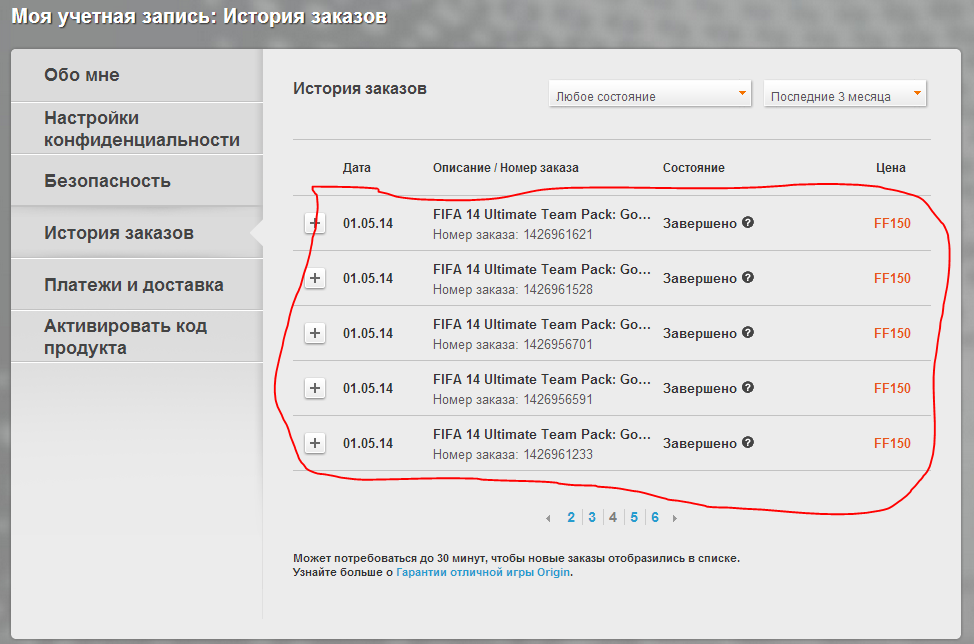Open Настройки конфиденциальности section
Viewport: 974px width, 644px height.
pos(137,129)
